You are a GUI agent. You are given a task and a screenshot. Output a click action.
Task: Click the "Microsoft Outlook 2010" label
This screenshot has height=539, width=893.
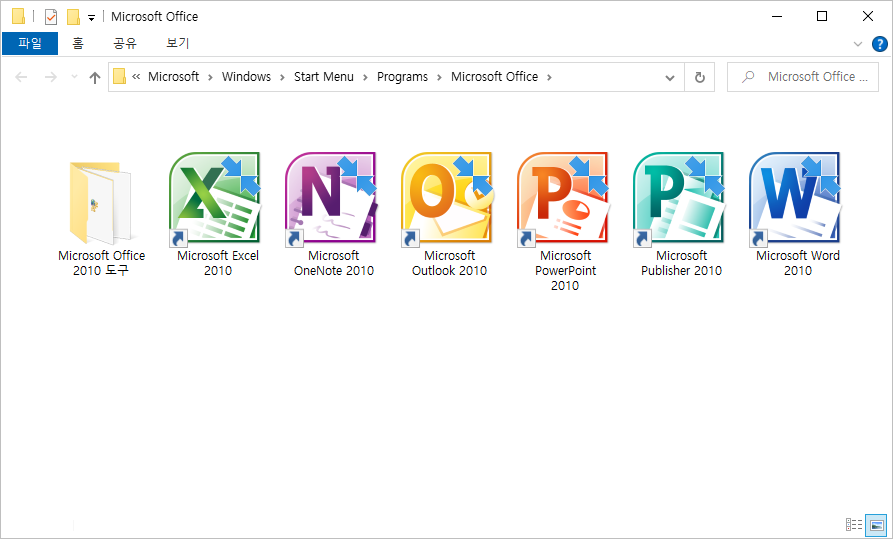point(449,263)
